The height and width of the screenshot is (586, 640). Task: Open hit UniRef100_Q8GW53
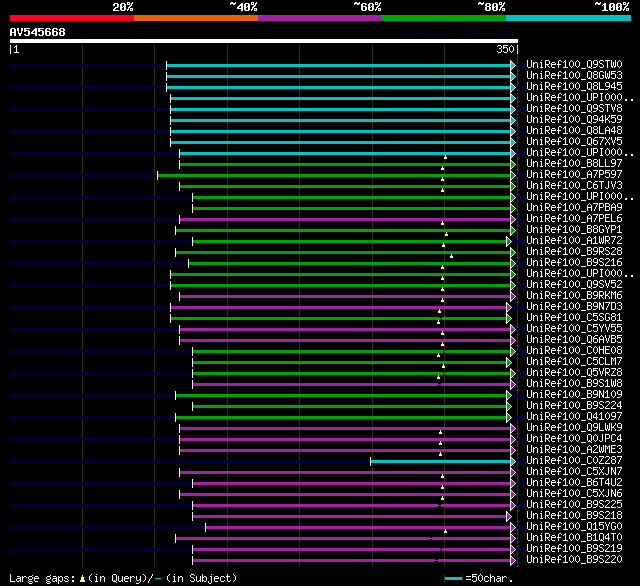[574, 75]
